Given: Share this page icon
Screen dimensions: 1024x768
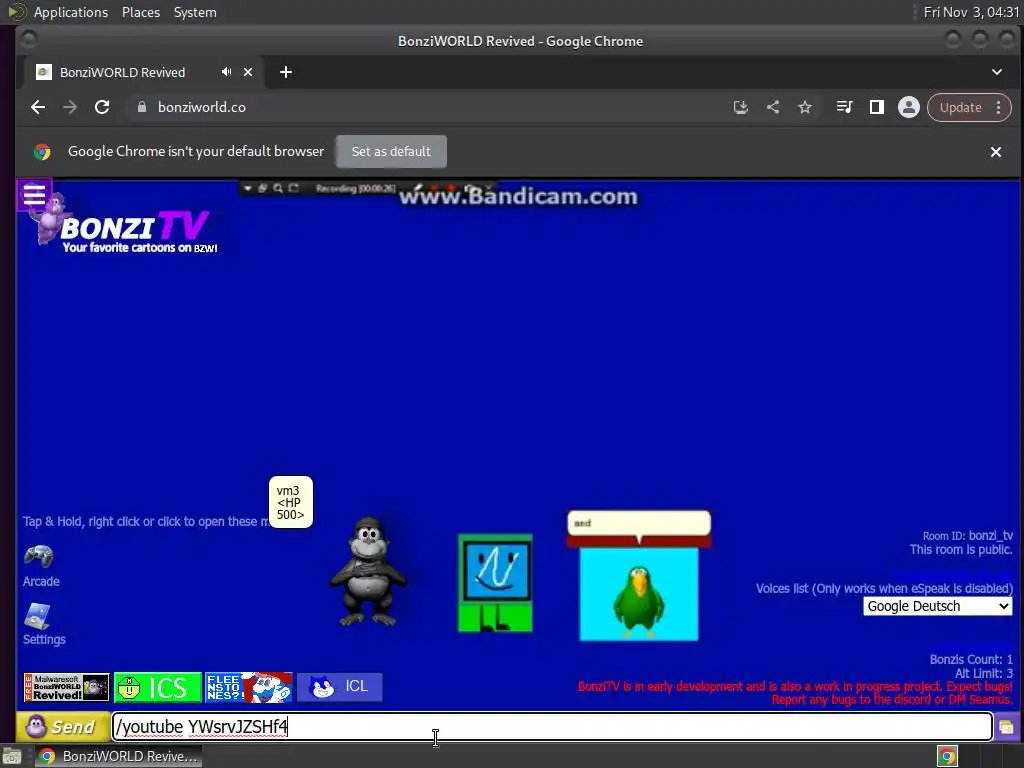Looking at the screenshot, I should [x=773, y=107].
